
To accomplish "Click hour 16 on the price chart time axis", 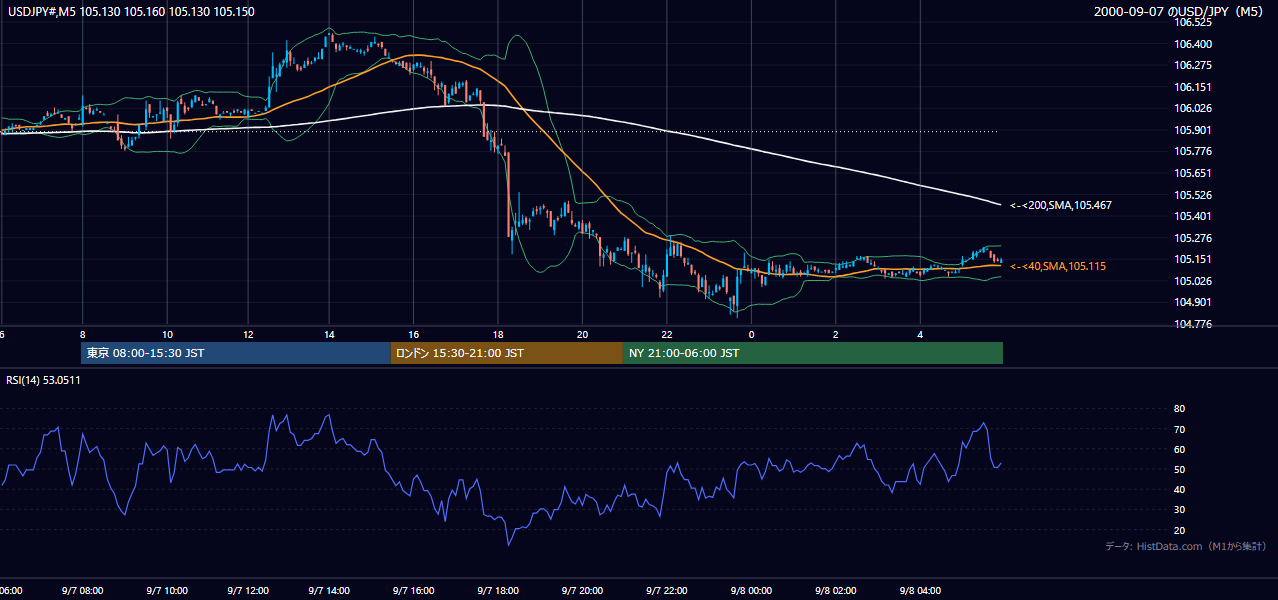I will pyautogui.click(x=413, y=335).
